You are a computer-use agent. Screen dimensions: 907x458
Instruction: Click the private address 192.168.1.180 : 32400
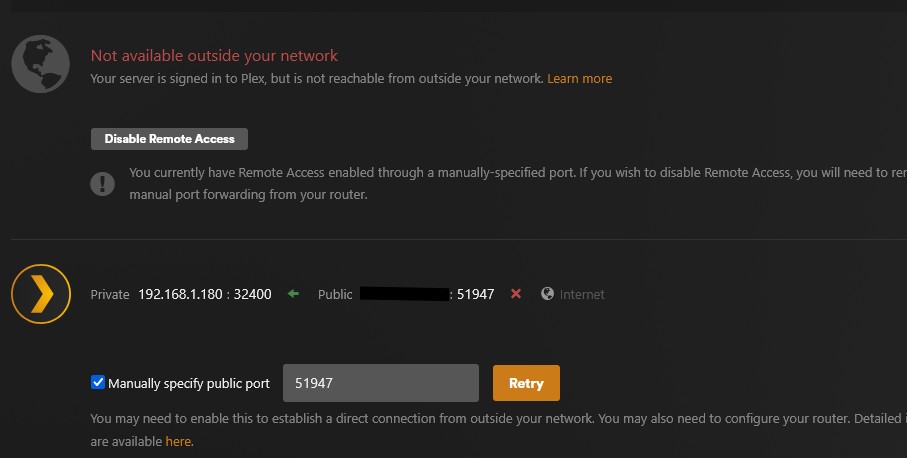205,294
